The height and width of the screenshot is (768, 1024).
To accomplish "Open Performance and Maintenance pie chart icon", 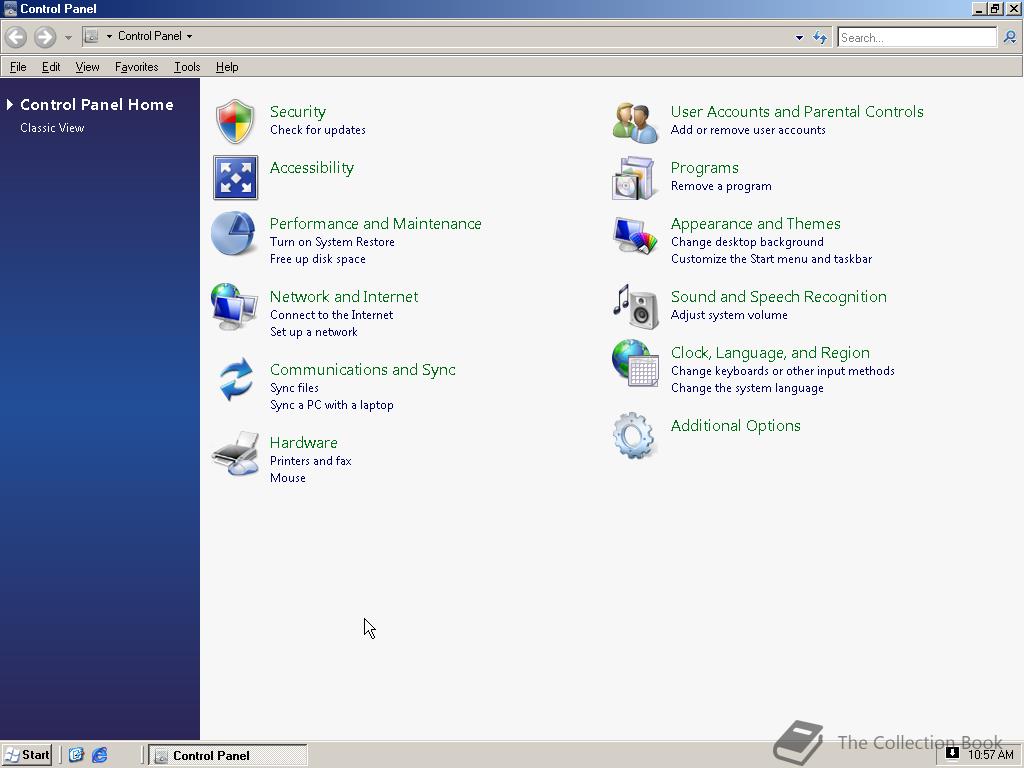I will coord(233,233).
